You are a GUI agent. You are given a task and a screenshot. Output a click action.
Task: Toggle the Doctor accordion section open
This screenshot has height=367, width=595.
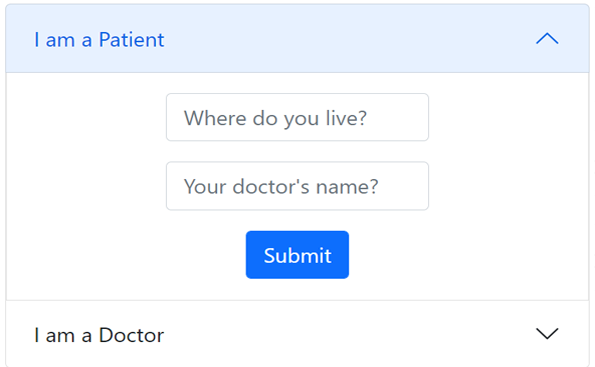(297, 334)
